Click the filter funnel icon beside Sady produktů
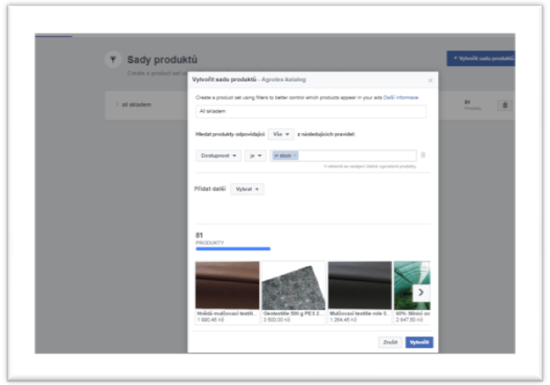 click(x=113, y=60)
